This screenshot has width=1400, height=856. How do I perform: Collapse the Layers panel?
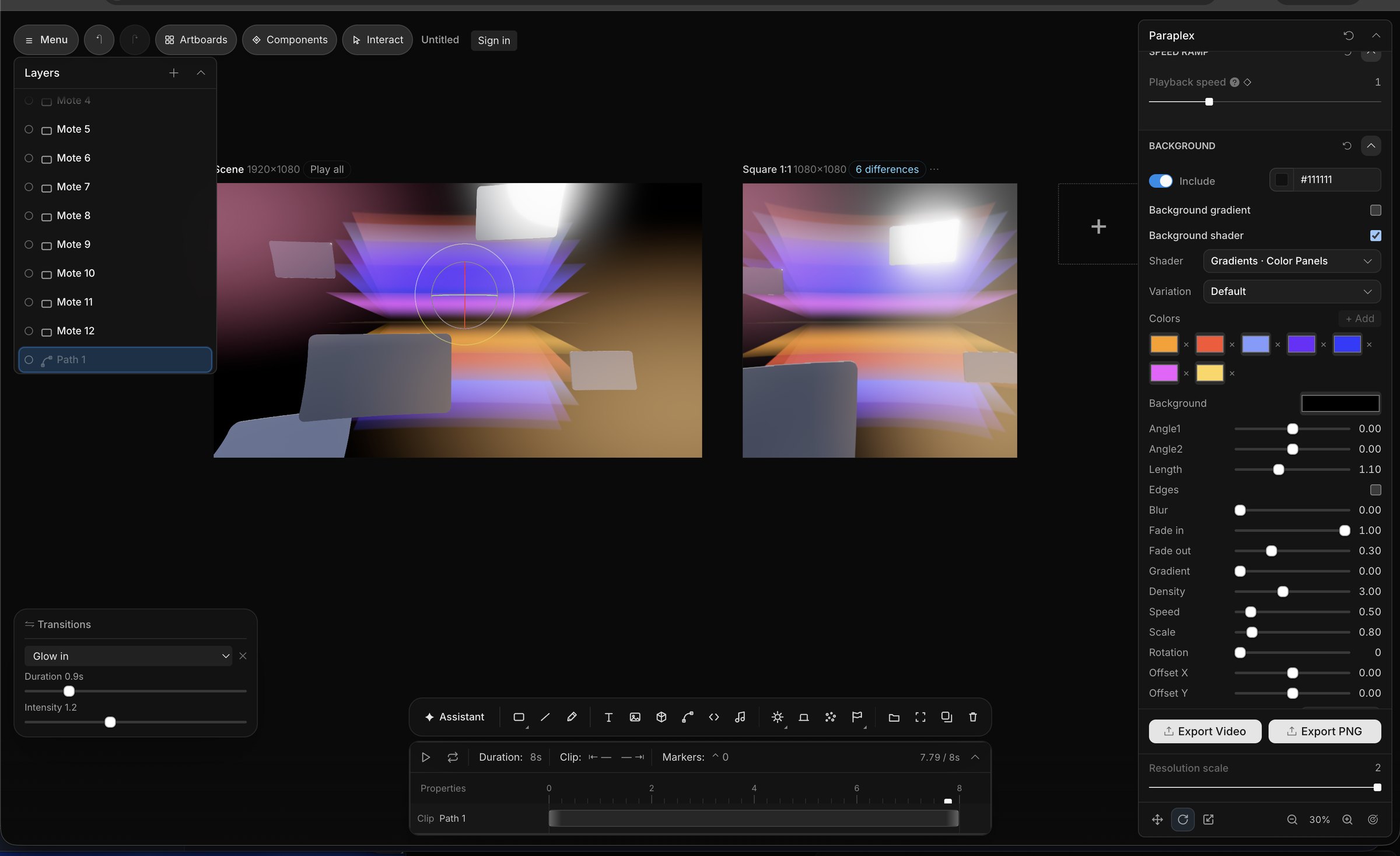coord(201,73)
